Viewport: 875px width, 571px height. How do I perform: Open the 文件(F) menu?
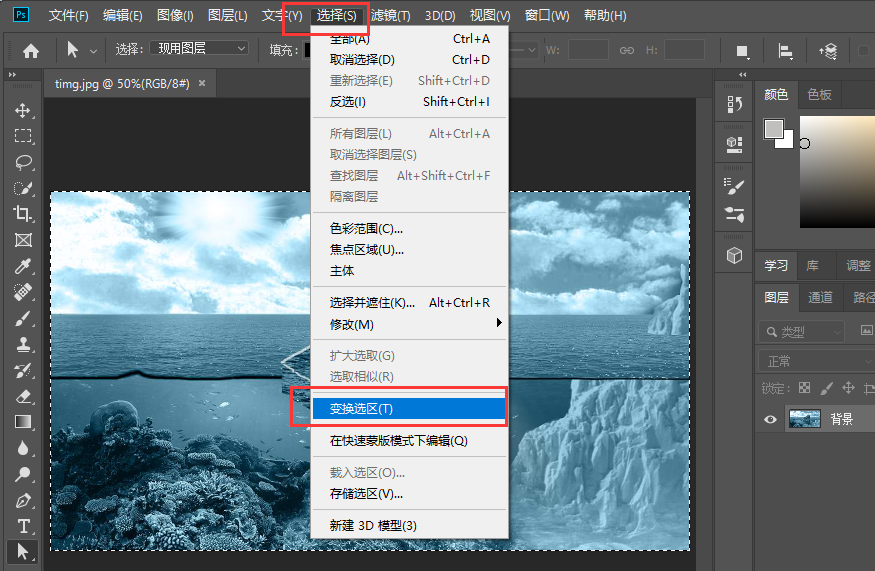69,16
